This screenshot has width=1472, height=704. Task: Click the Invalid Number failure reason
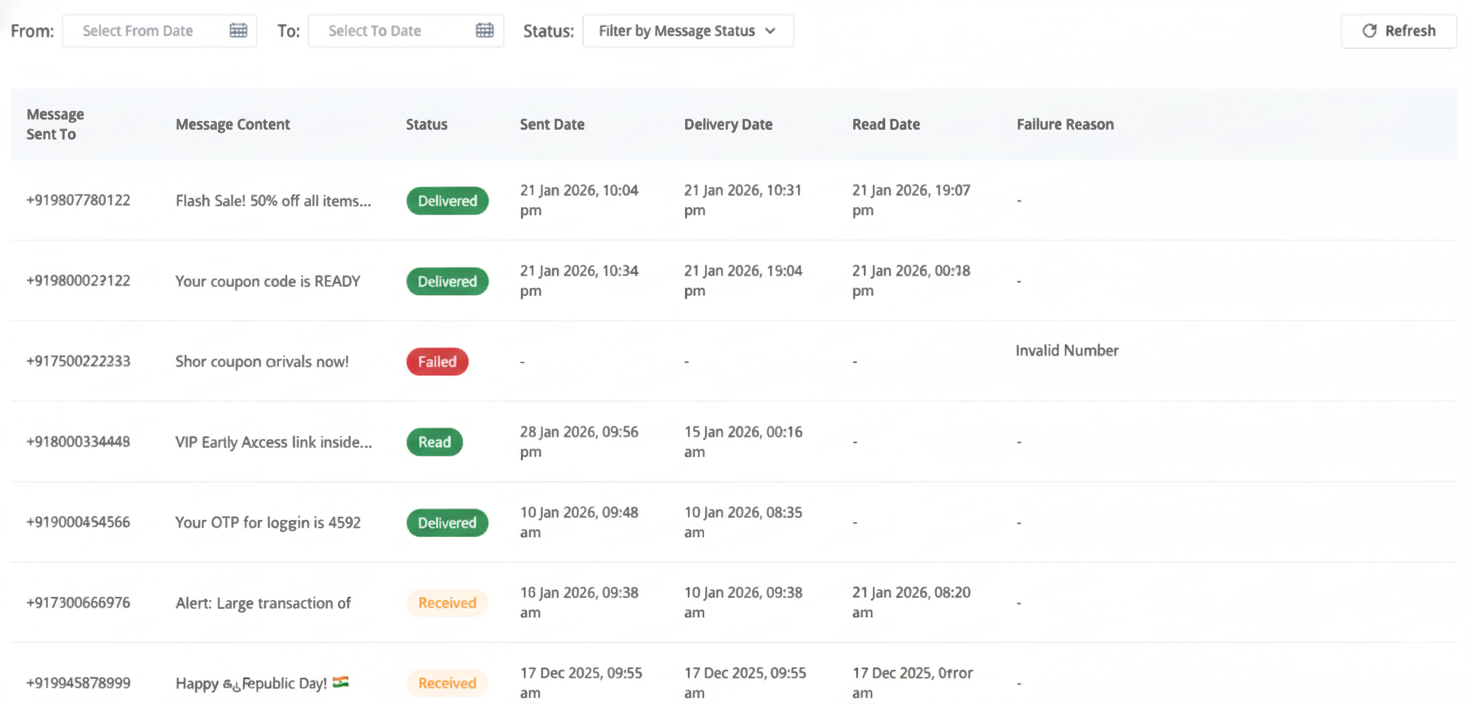[x=1067, y=351]
